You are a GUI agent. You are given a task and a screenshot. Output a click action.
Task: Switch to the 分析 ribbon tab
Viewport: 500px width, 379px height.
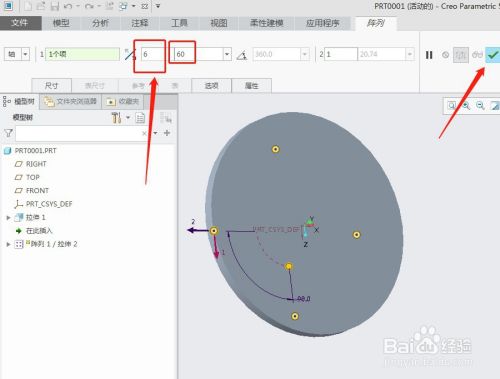click(100, 23)
